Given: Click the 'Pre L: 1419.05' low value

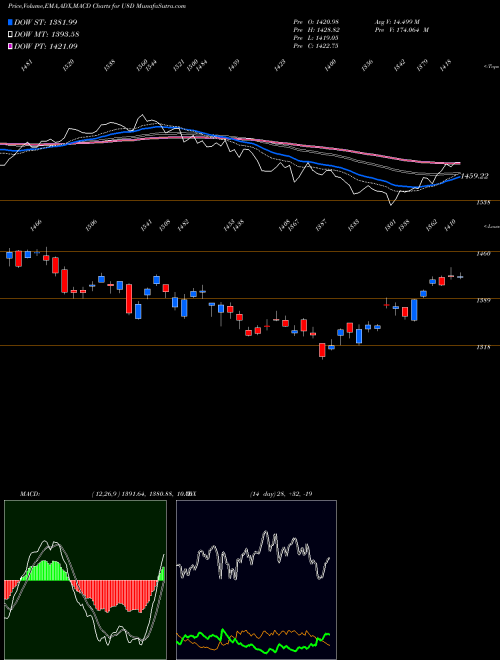Looking at the screenshot, I should coord(316,38).
